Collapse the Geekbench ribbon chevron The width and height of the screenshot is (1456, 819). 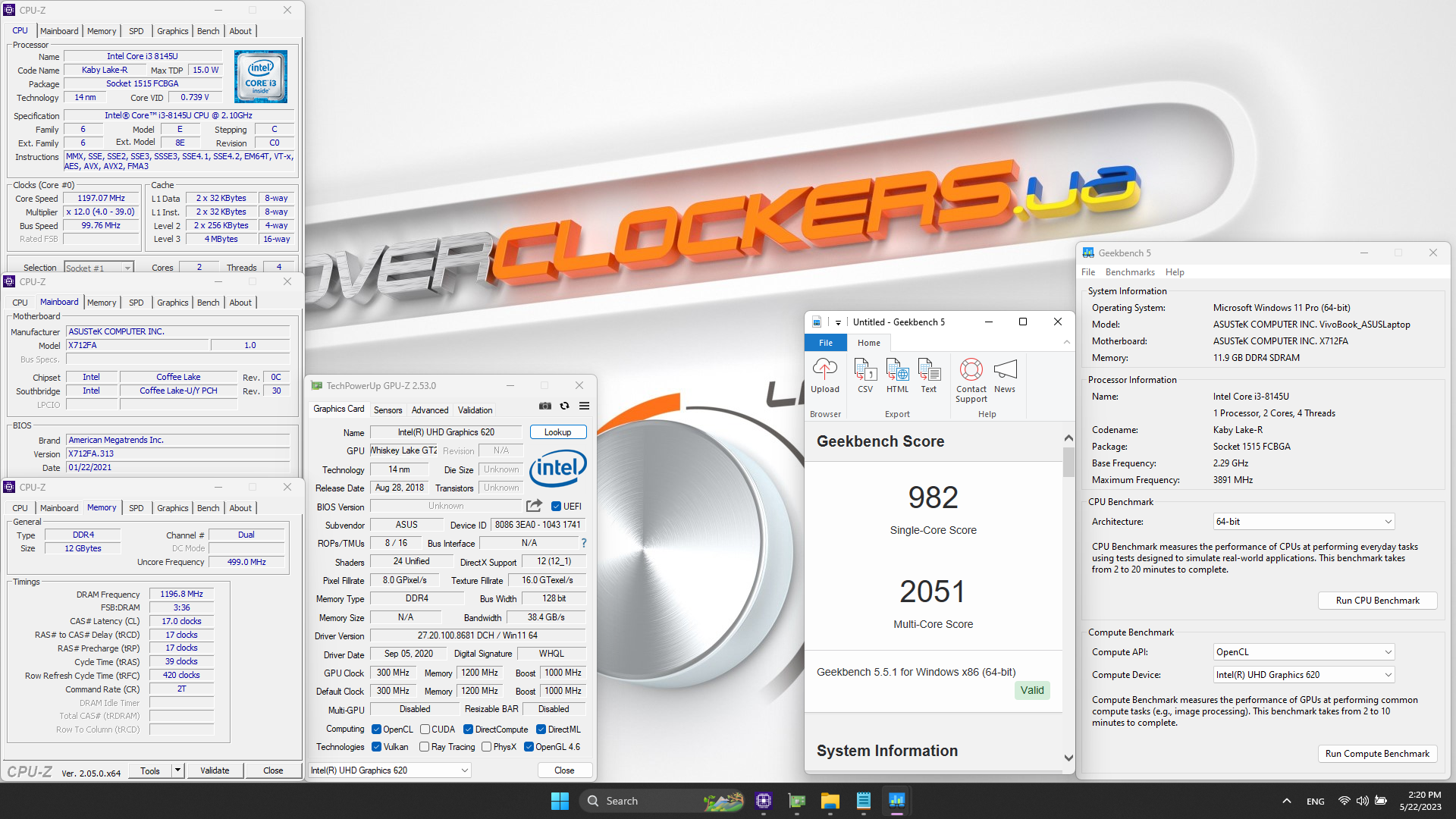coord(1067,343)
